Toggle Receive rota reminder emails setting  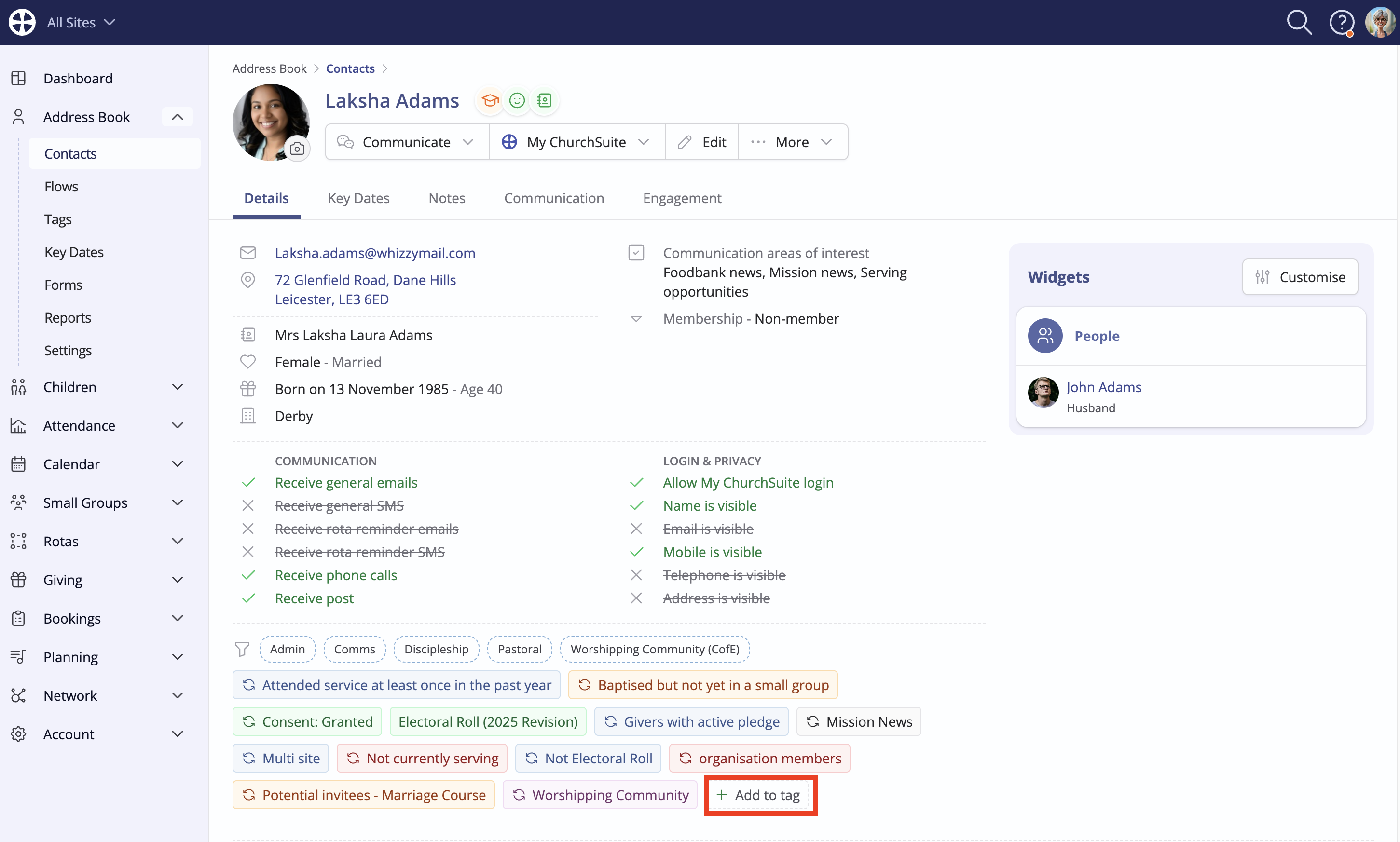[366, 530]
